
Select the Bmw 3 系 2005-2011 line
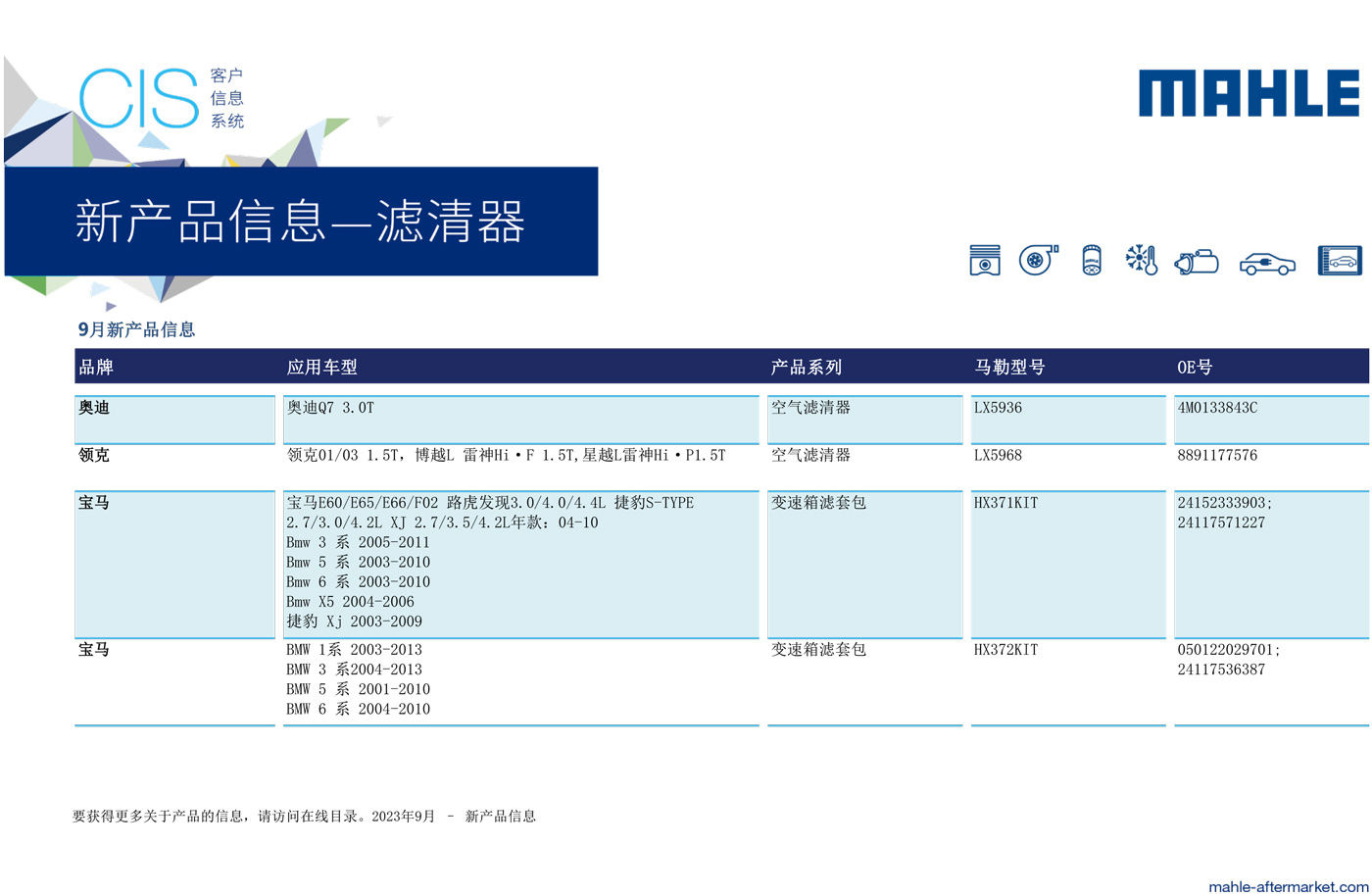point(358,542)
